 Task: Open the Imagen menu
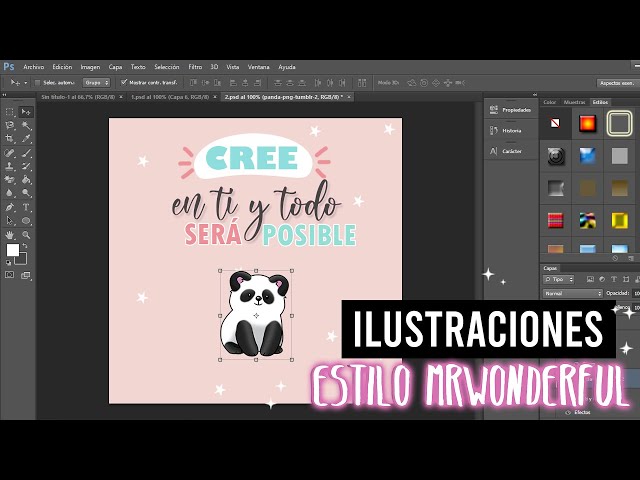pyautogui.click(x=90, y=67)
